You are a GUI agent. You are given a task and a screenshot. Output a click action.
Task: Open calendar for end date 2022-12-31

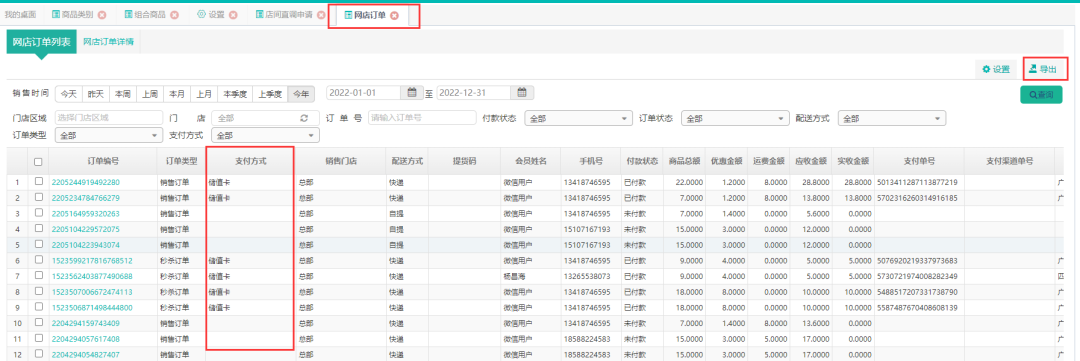tap(521, 92)
